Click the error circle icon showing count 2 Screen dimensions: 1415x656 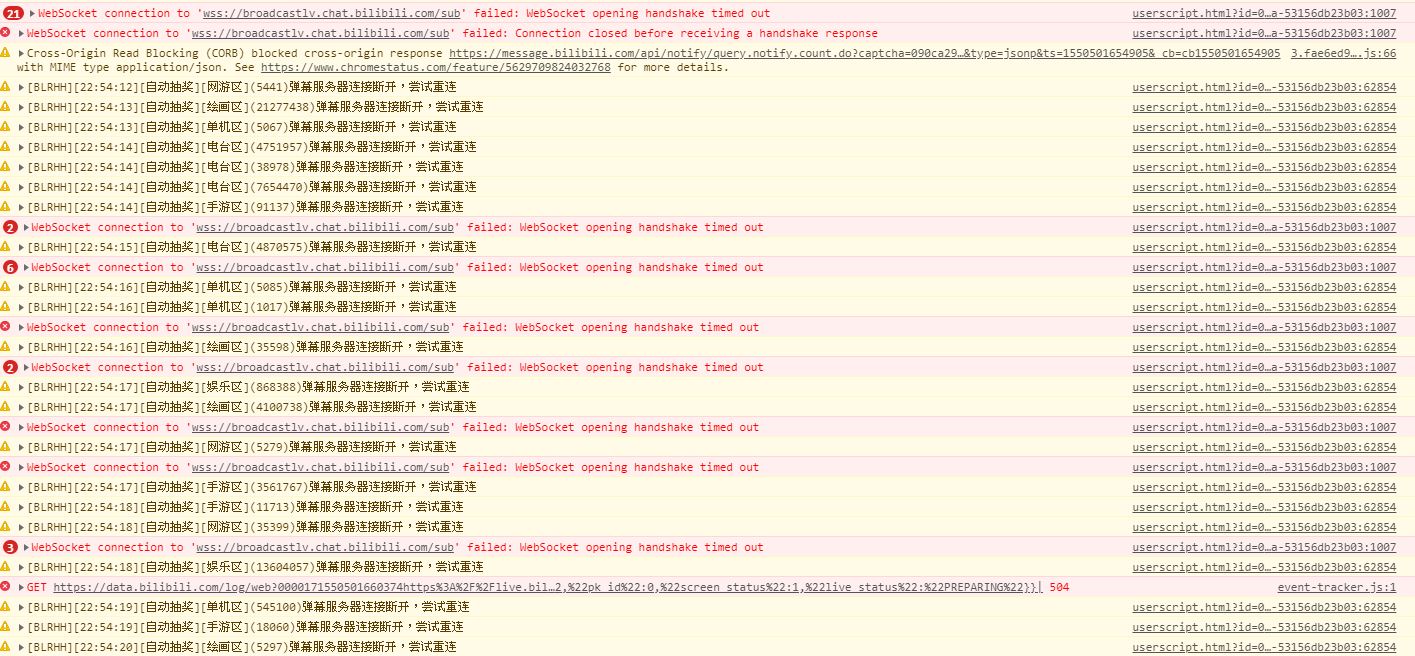10,227
